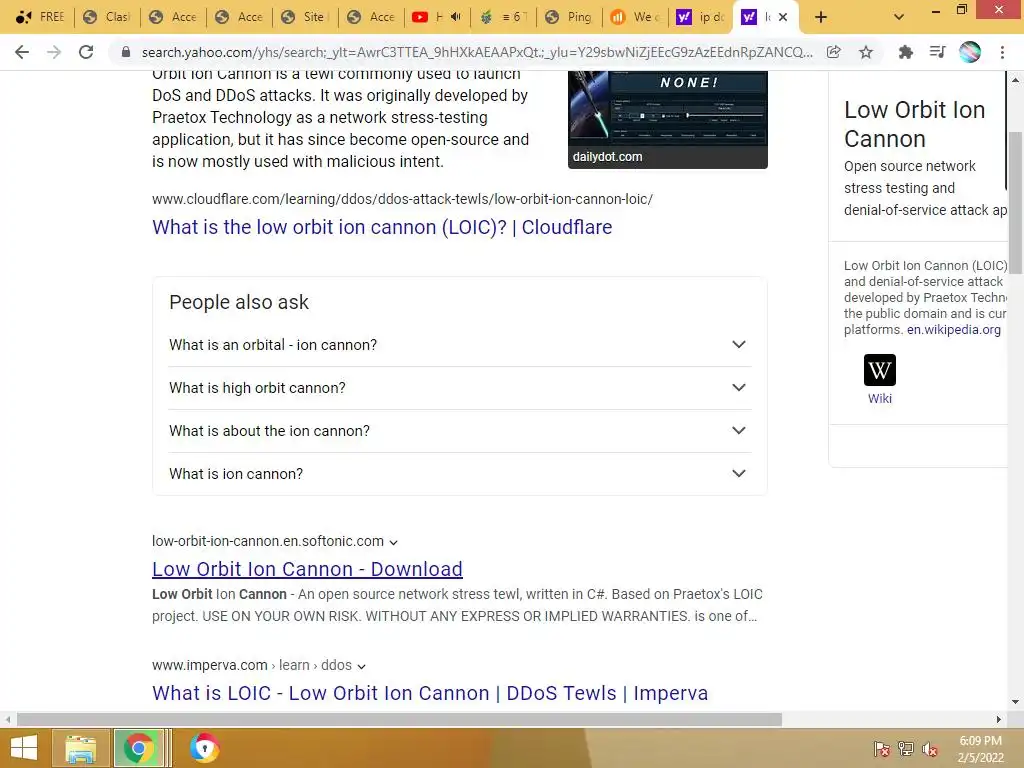The width and height of the screenshot is (1024, 768).
Task: Open the Action Center flag icon
Action: (881, 749)
